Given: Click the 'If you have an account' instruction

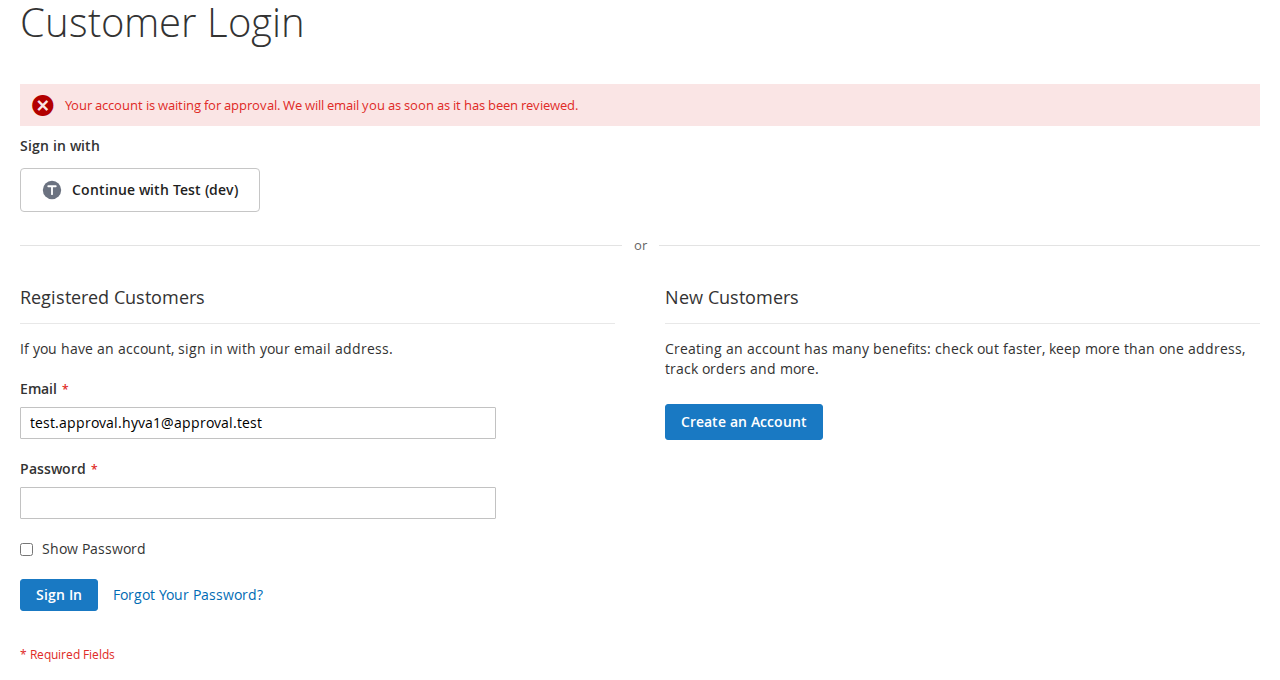Looking at the screenshot, I should tap(206, 349).
